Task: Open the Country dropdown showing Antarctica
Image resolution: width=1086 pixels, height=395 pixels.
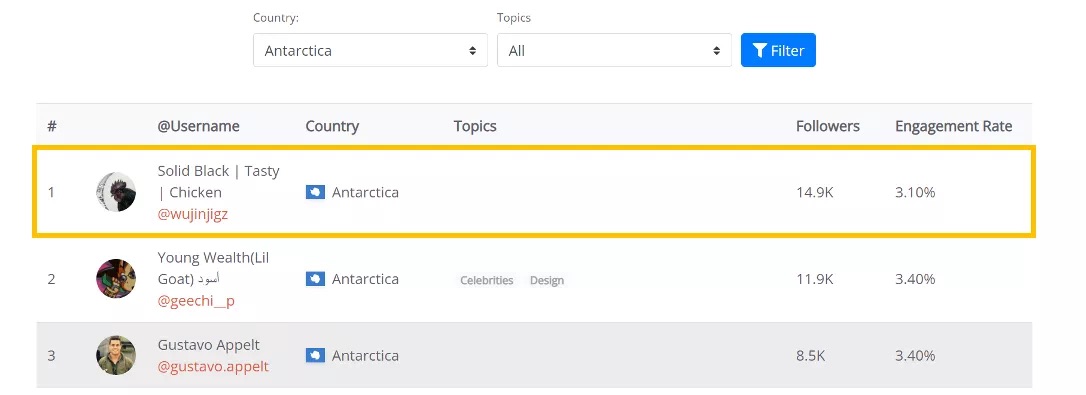Action: (x=371, y=51)
